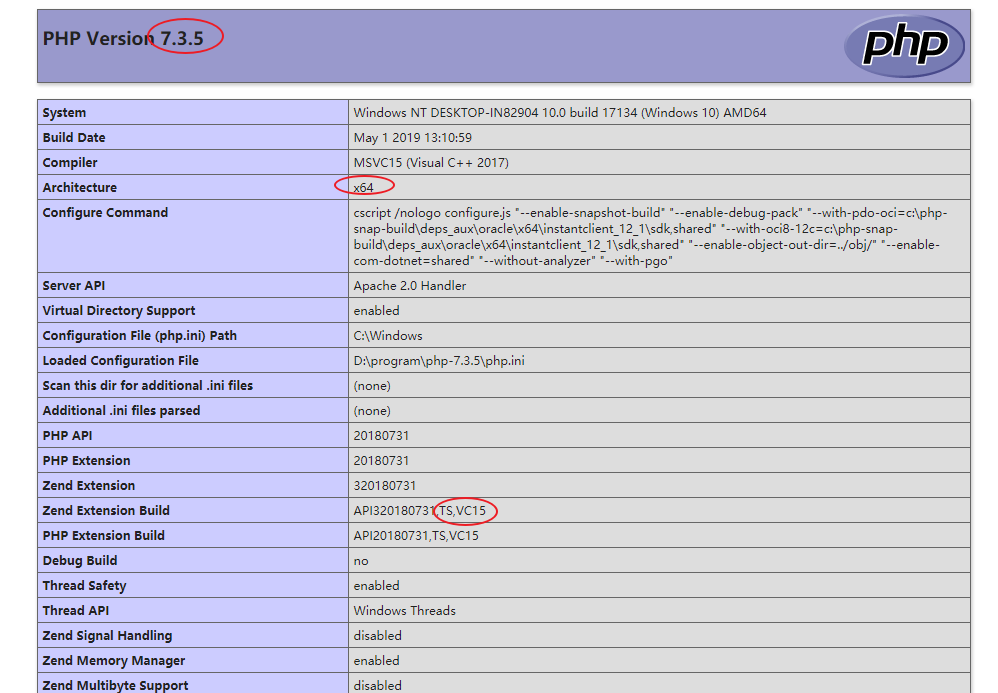The height and width of the screenshot is (693, 998).
Task: Click the 'May 1 2019 13:10:59' value
Action: (412, 137)
